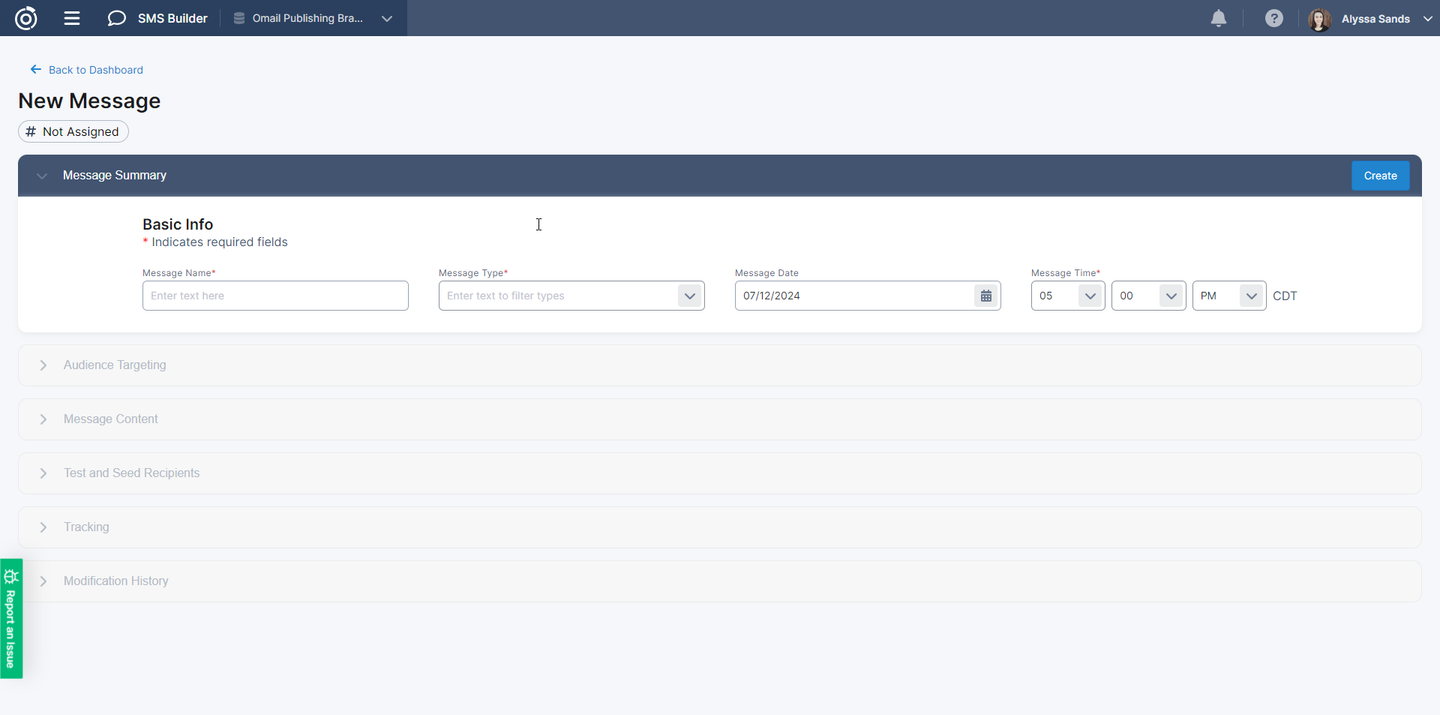Expand the Message Content section
Viewport: 1440px width, 715px height.
(43, 419)
